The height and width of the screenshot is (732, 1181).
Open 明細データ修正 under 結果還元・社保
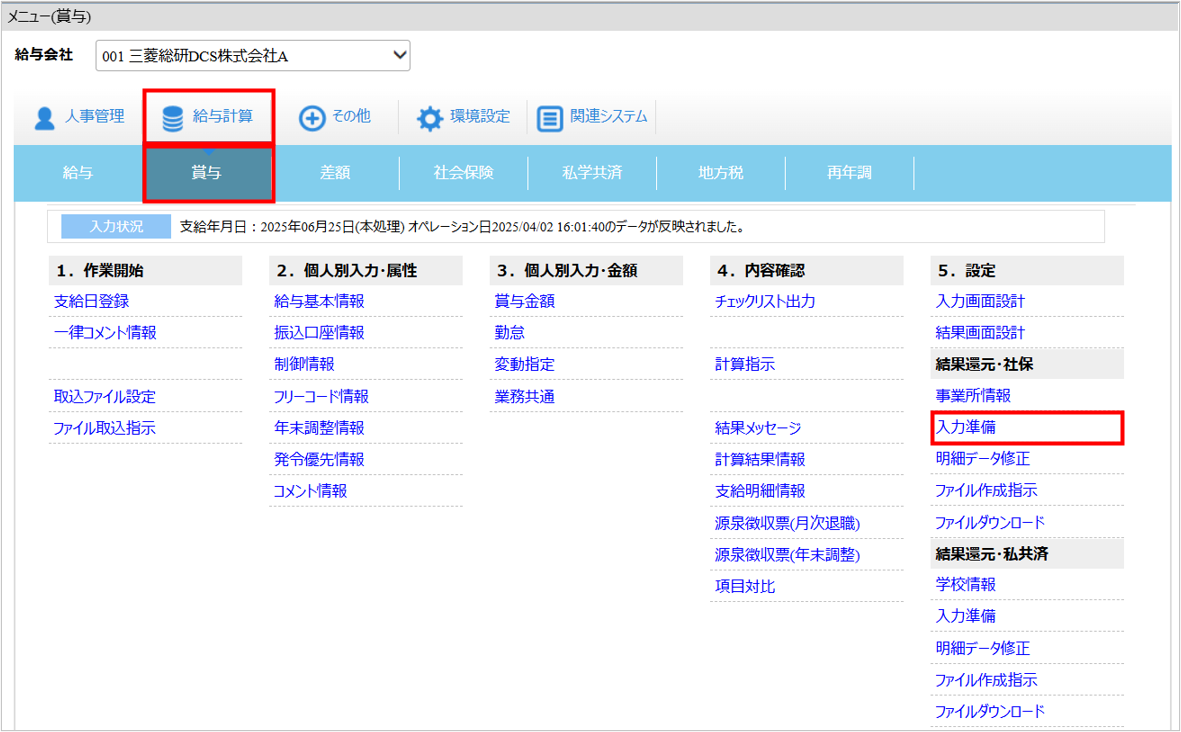coord(983,459)
